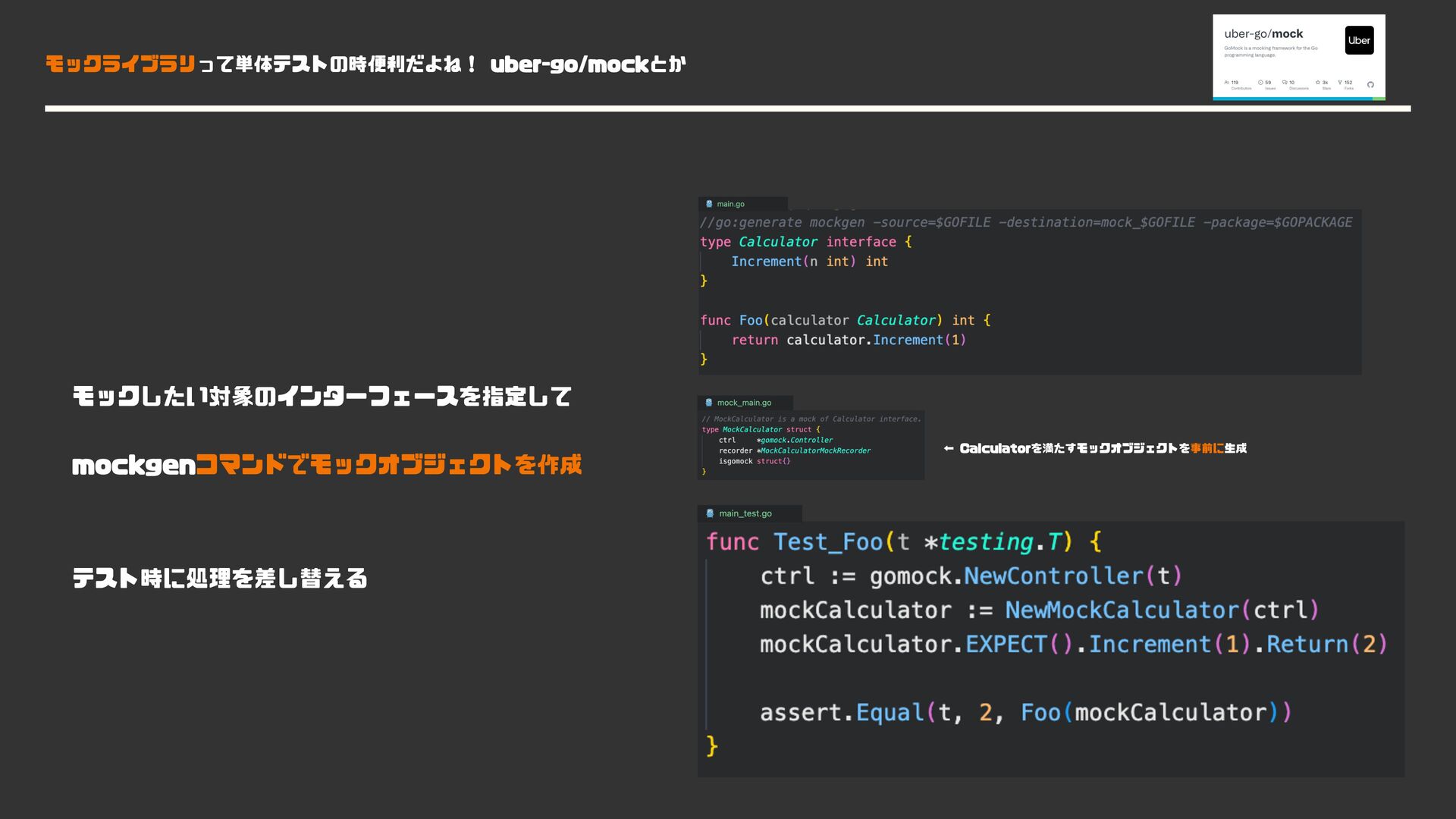The width and height of the screenshot is (1456, 819).
Task: Click the Calculator interface type name
Action: point(778,242)
